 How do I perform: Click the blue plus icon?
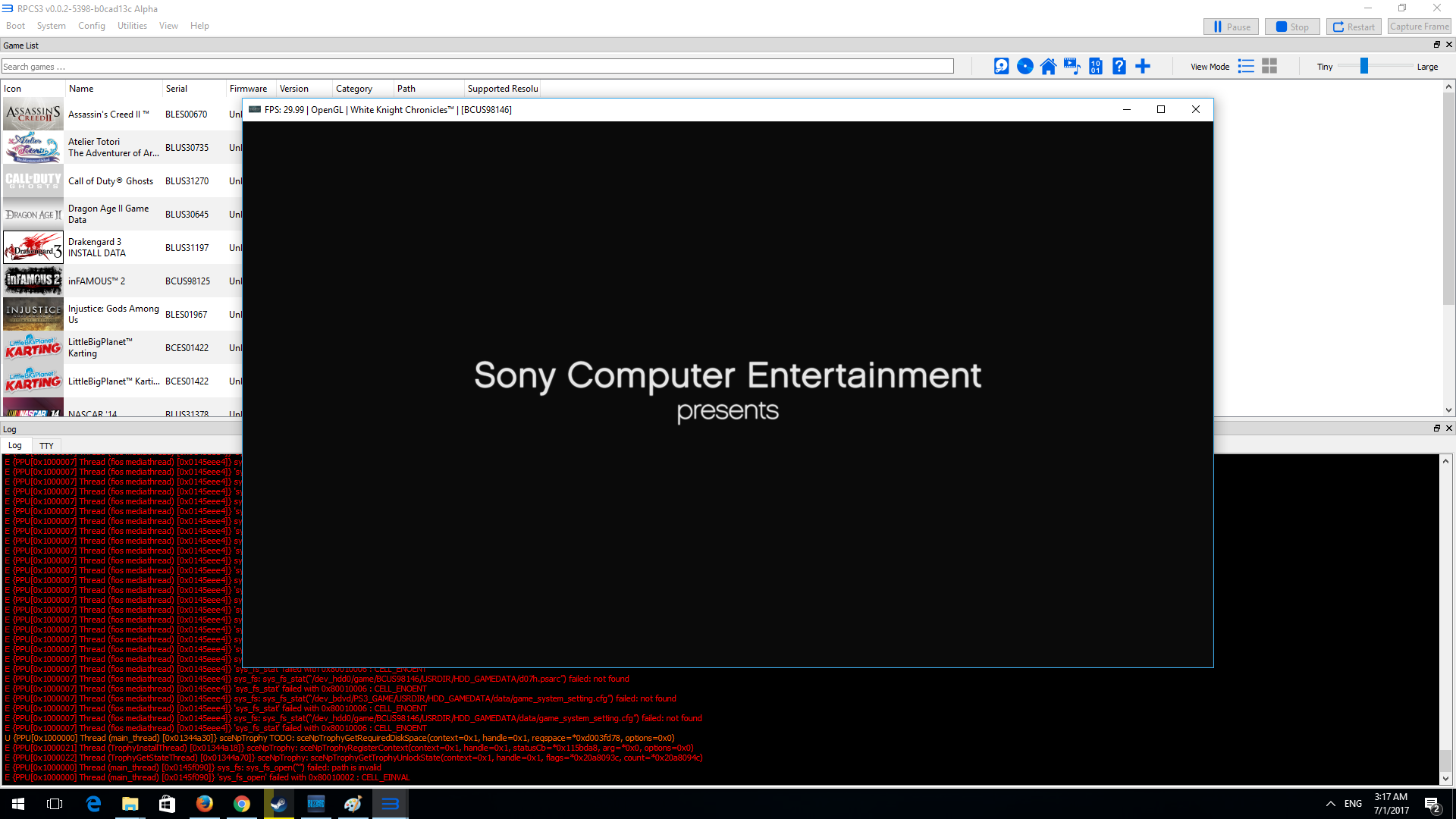pyautogui.click(x=1143, y=67)
